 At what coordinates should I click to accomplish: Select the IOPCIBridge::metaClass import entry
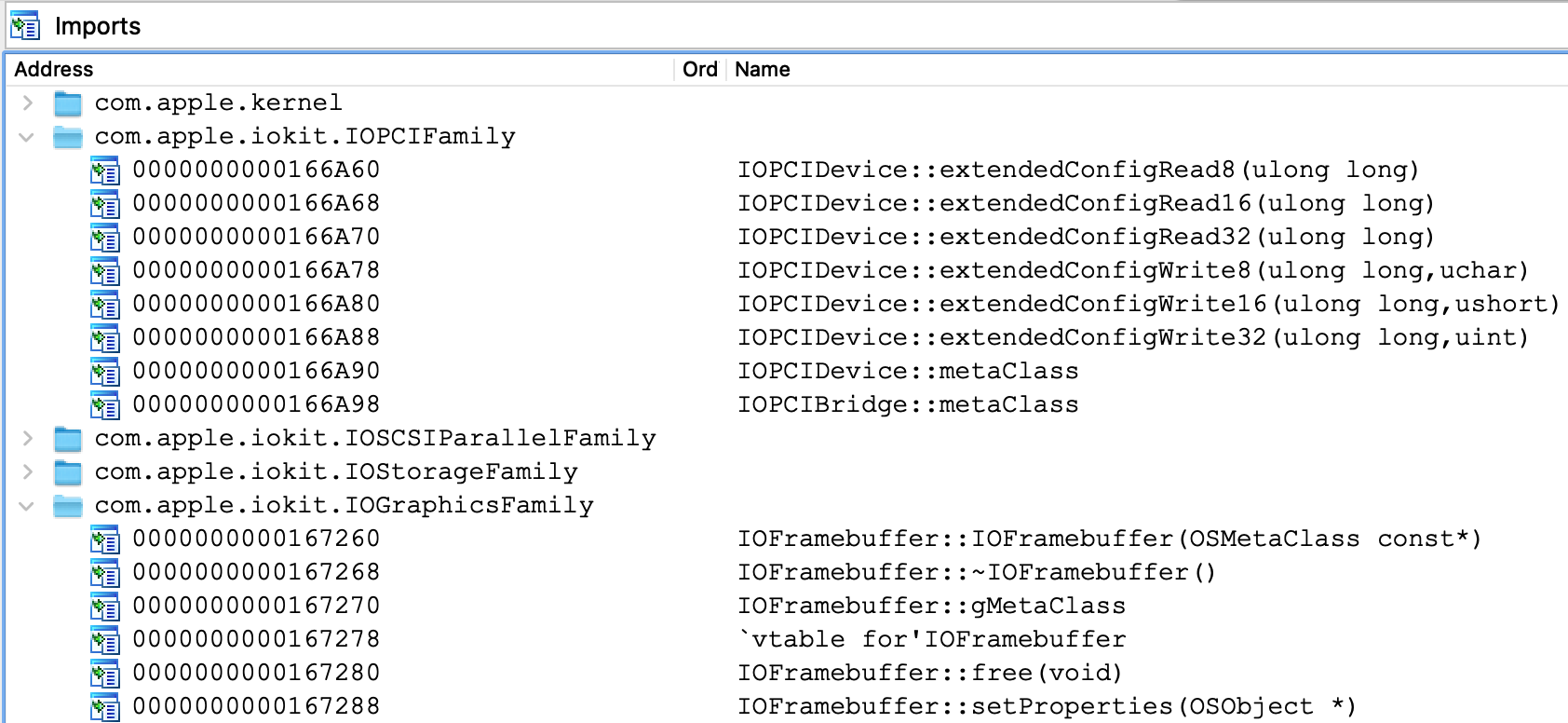(x=908, y=404)
